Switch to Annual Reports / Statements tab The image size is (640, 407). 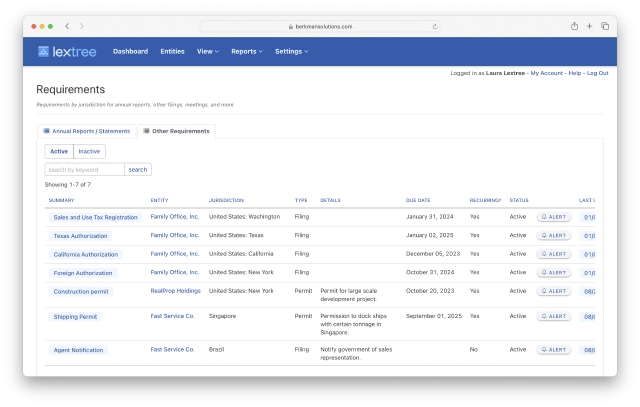tap(87, 131)
